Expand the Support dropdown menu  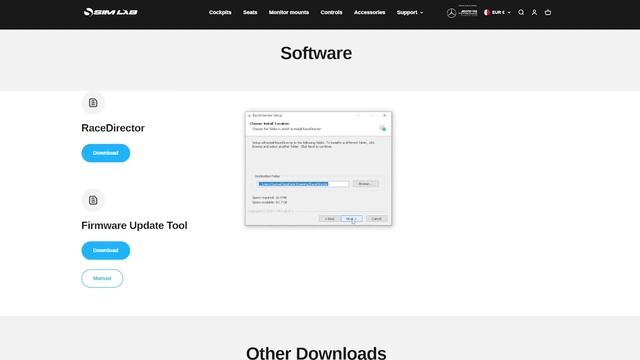pyautogui.click(x=410, y=12)
